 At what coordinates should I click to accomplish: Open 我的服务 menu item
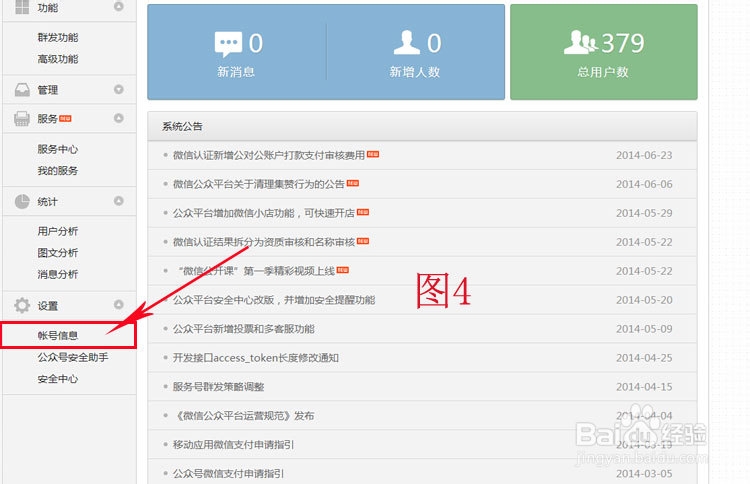58,171
